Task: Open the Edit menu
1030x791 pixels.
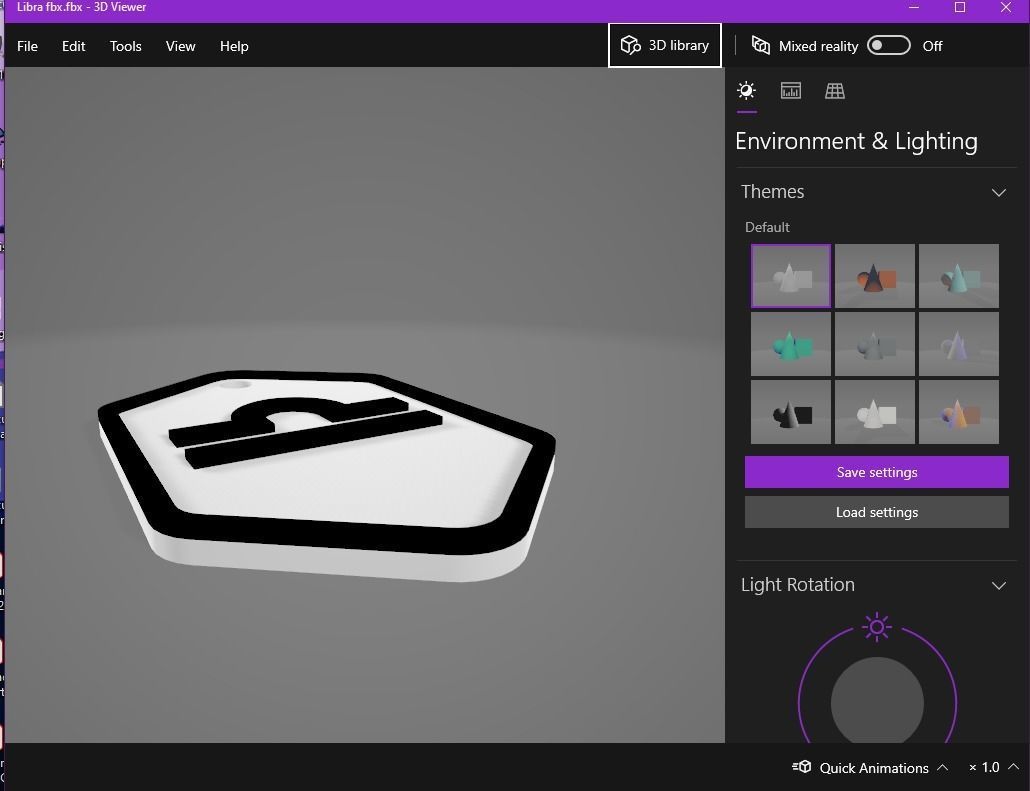Action: point(74,46)
